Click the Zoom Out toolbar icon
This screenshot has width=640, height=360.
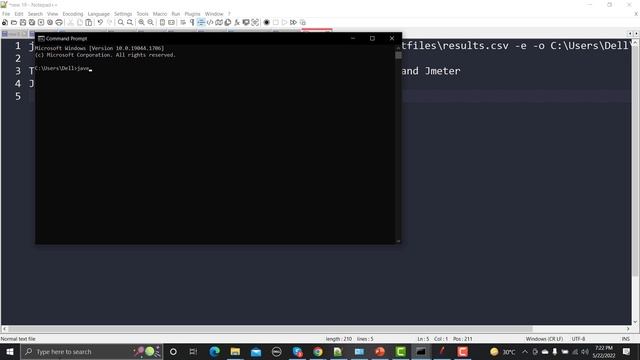[x=151, y=22]
